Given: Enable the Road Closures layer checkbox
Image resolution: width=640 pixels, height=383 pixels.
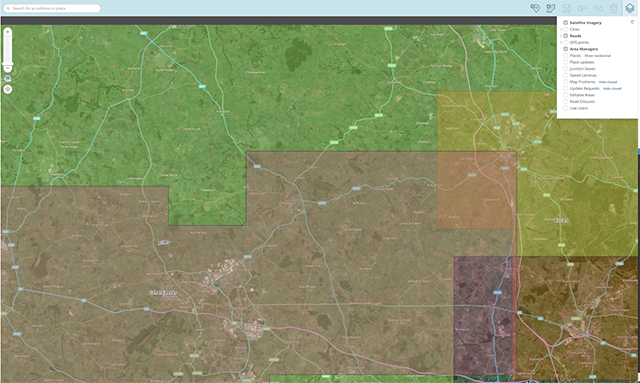Looking at the screenshot, I should pyautogui.click(x=566, y=102).
